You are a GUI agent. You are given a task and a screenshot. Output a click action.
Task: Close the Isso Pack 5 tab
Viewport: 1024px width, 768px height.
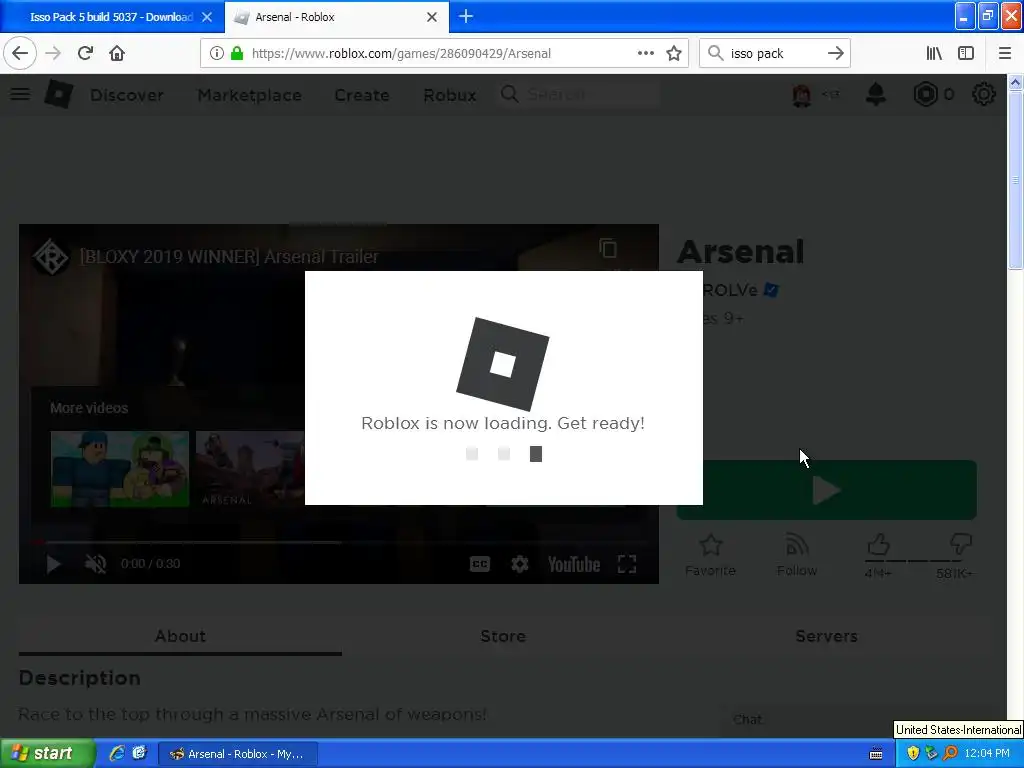(207, 17)
